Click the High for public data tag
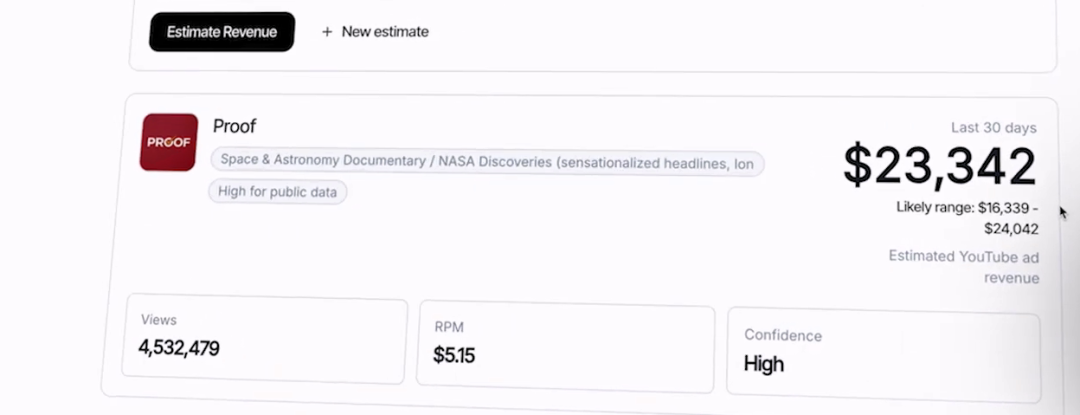Screen dimensions: 1080x415 click(x=278, y=191)
